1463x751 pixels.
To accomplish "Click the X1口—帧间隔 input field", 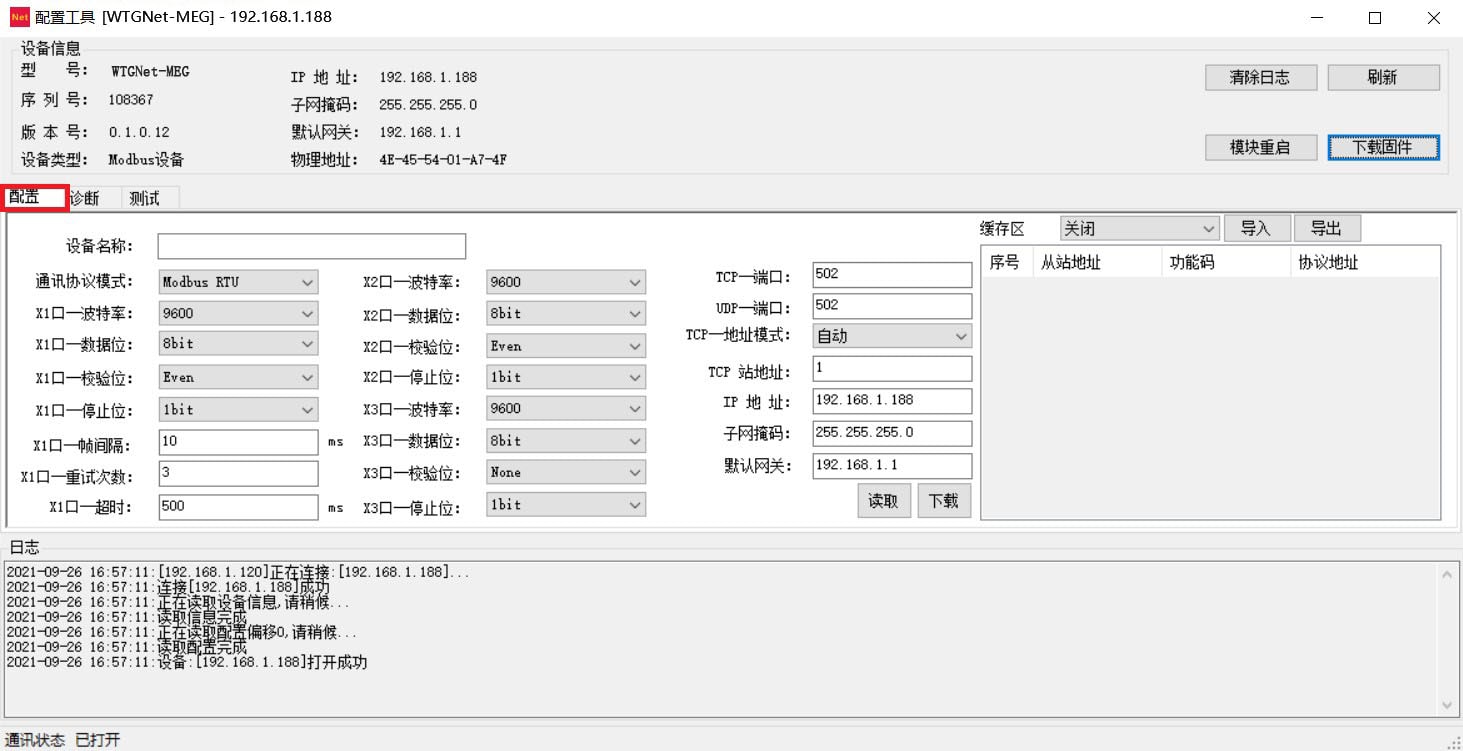I will pos(238,441).
